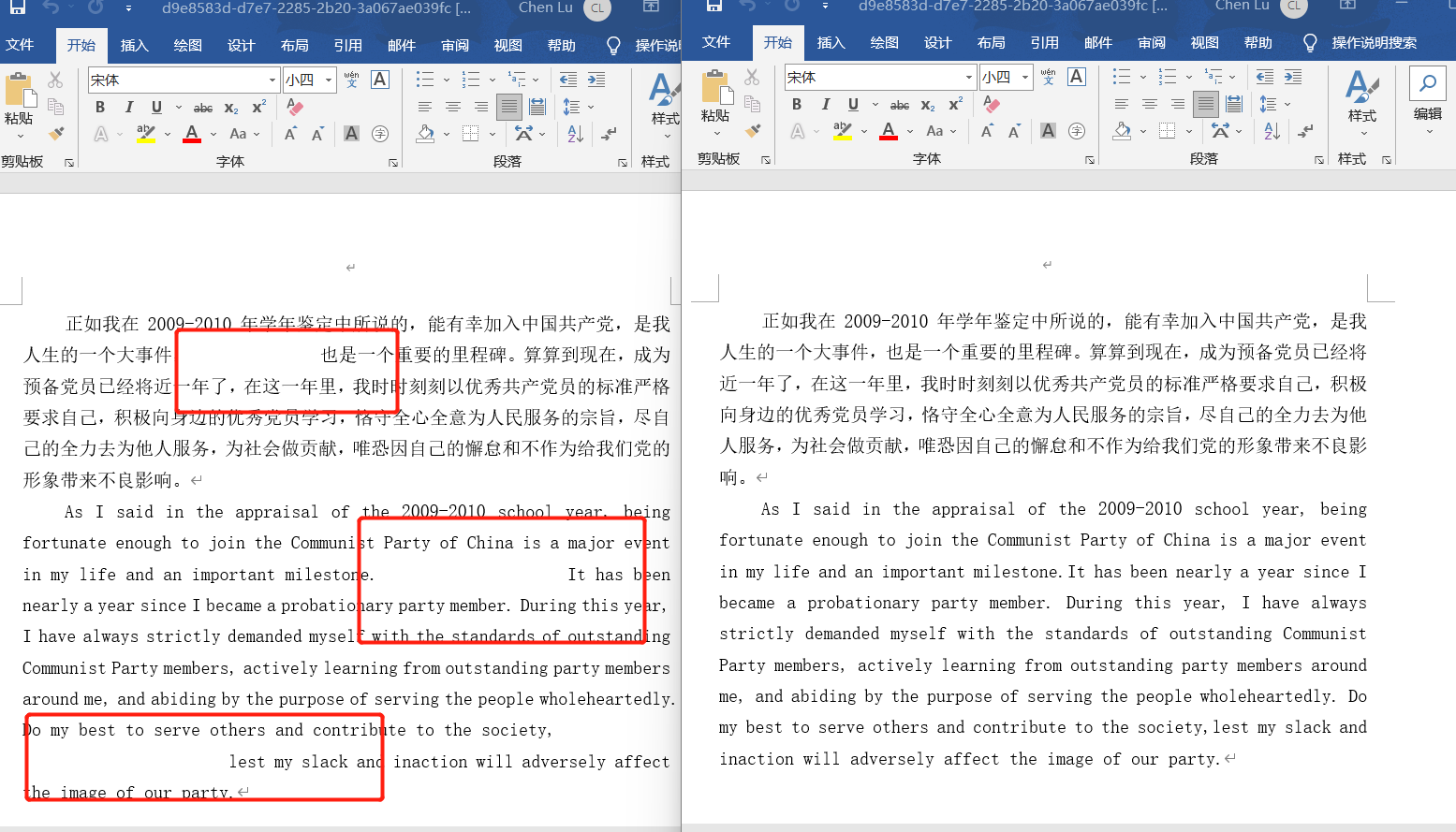The image size is (1456, 832).
Task: Toggle bold formatting with the B icon
Action: point(99,108)
